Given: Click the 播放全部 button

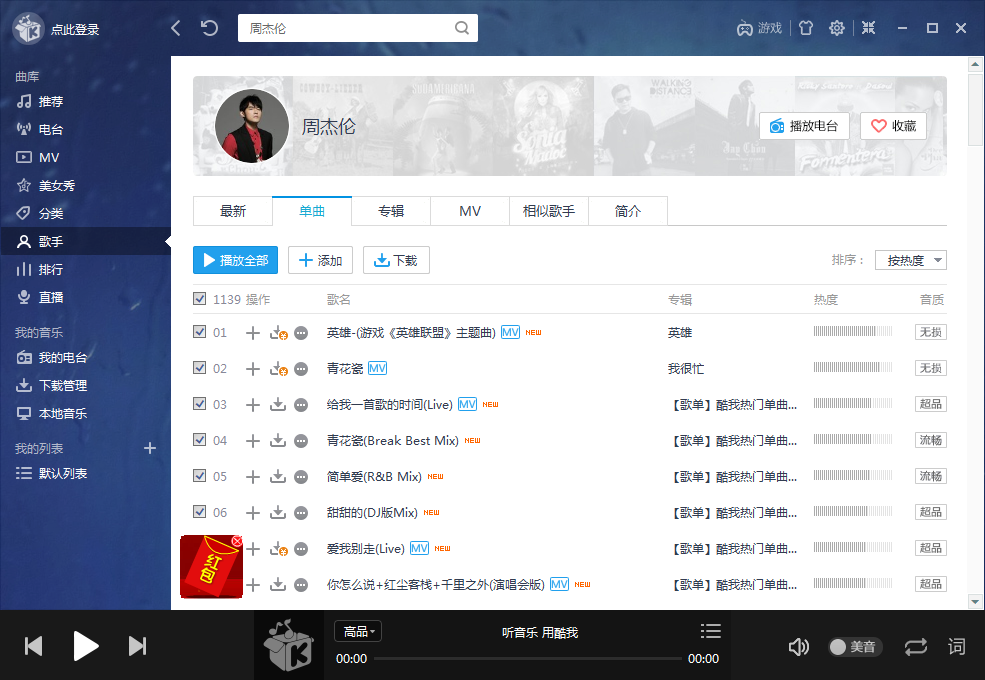Looking at the screenshot, I should coord(235,260).
